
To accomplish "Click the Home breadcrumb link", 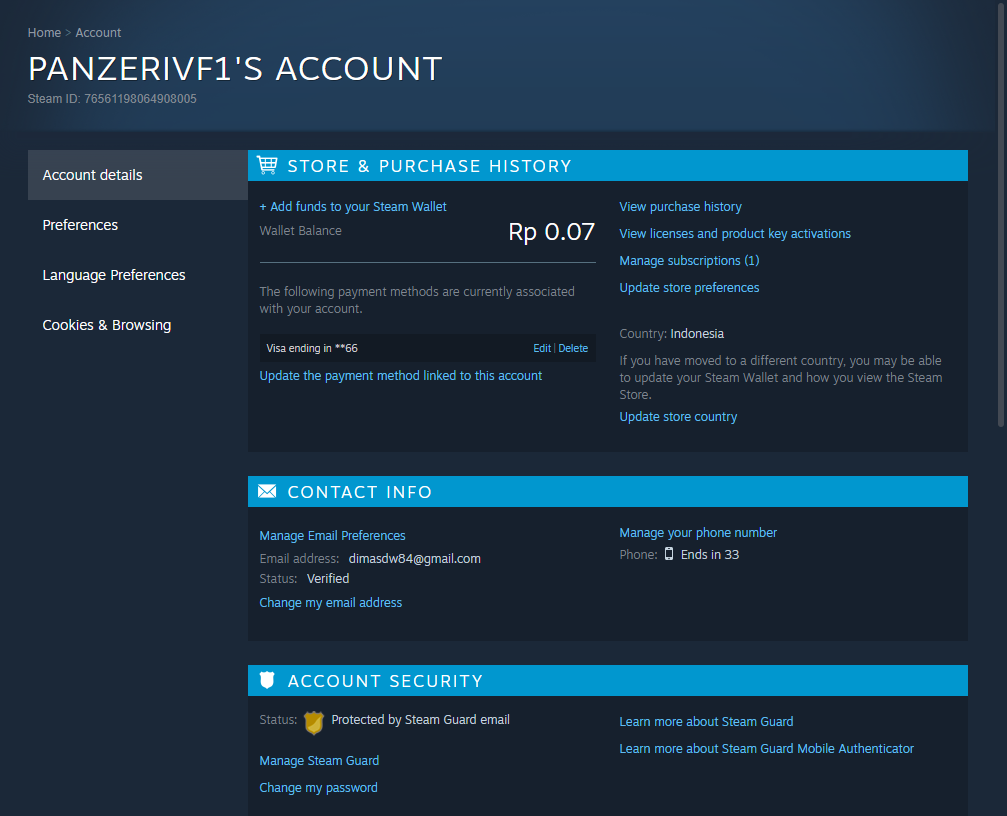I will [44, 33].
